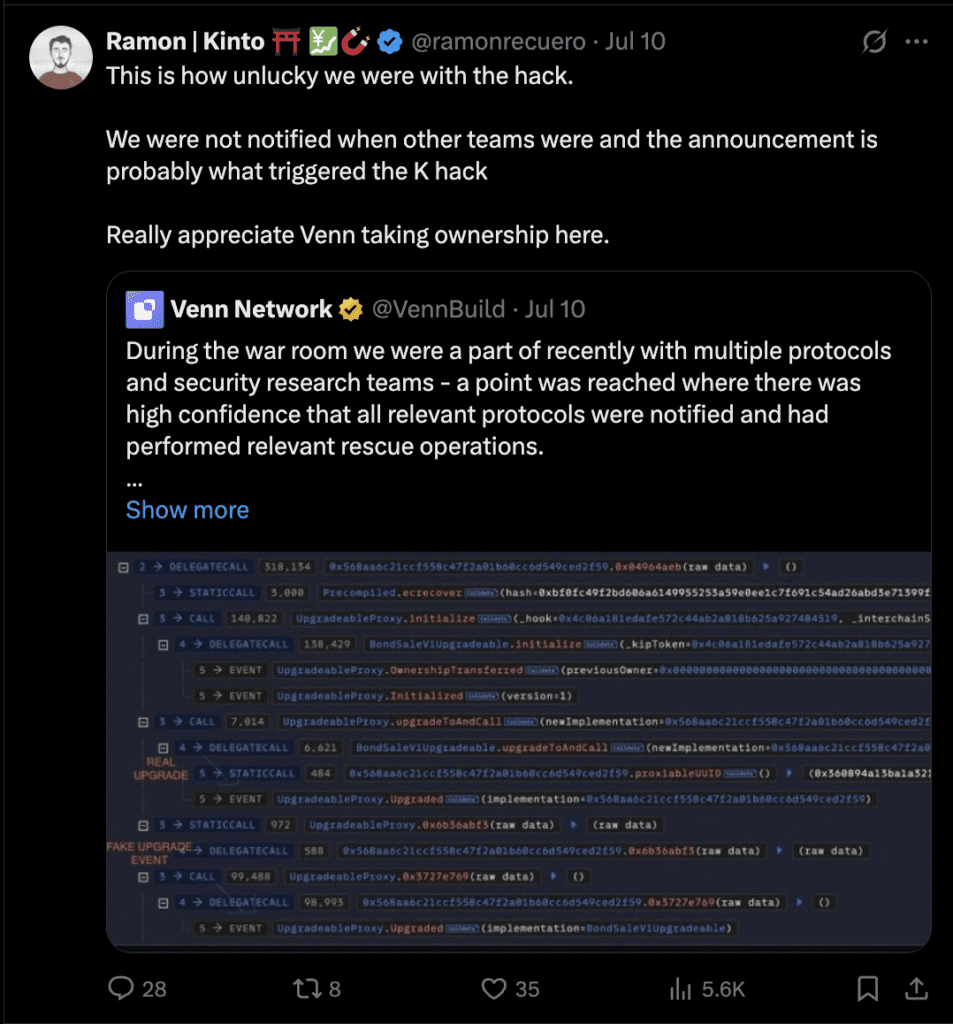The image size is (953, 1024).
Task: Click the reply speech bubble icon
Action: click(x=121, y=988)
